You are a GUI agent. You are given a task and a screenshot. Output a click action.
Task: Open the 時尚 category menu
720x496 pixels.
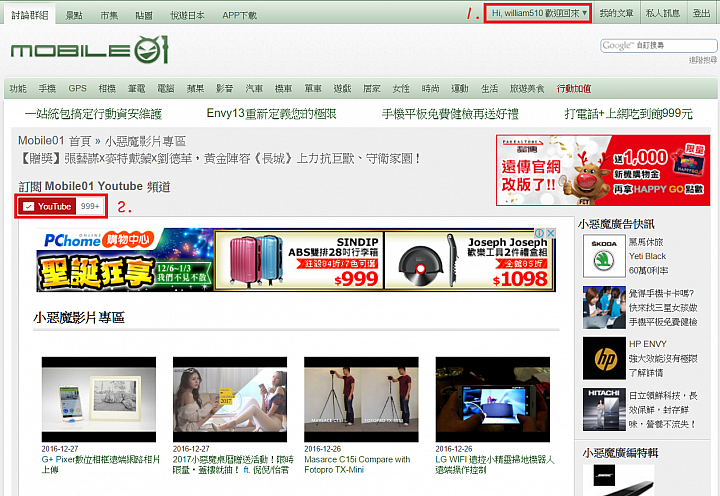point(430,88)
